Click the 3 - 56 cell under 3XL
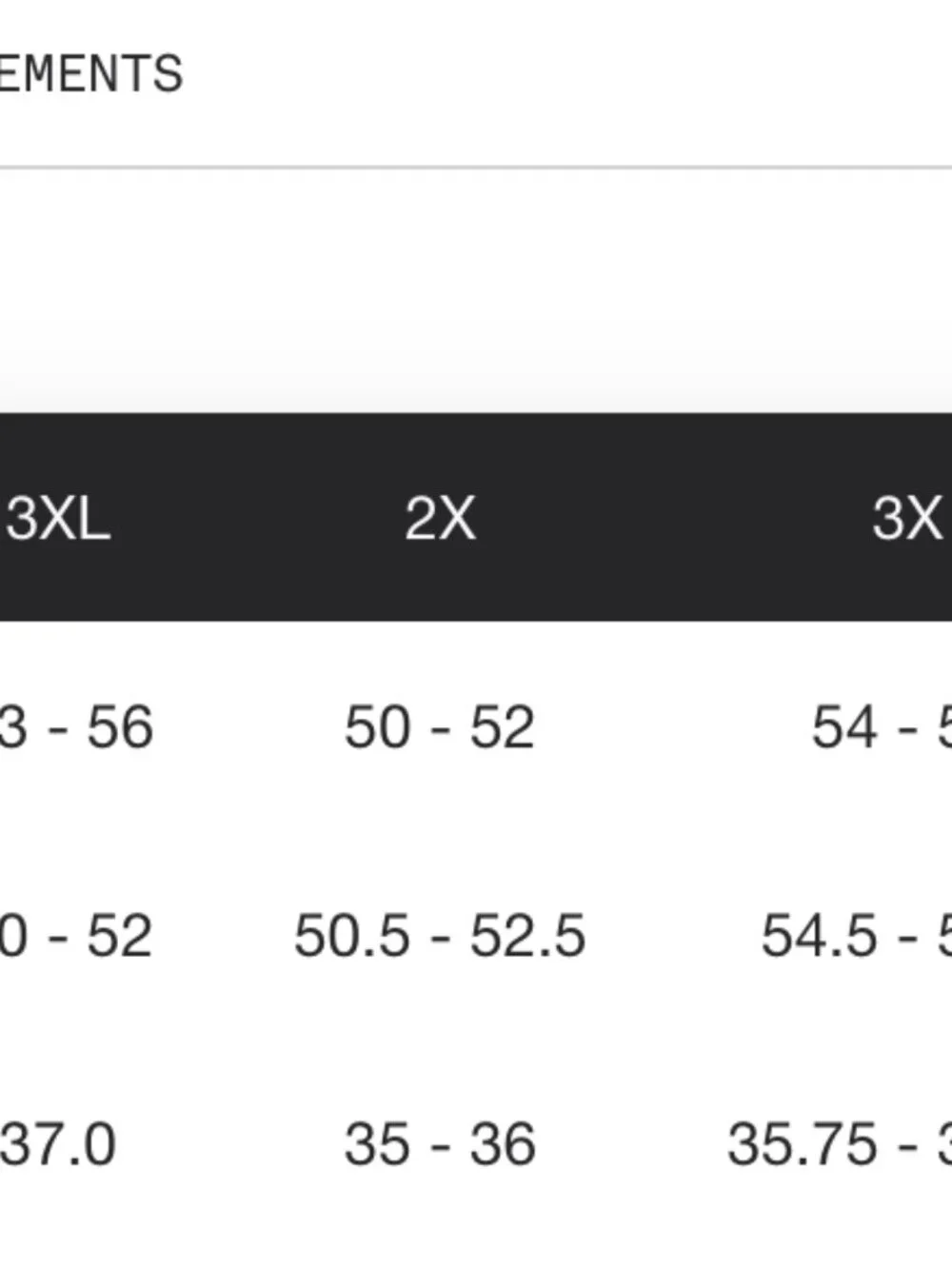The image size is (952, 1269). pyautogui.click(x=76, y=727)
